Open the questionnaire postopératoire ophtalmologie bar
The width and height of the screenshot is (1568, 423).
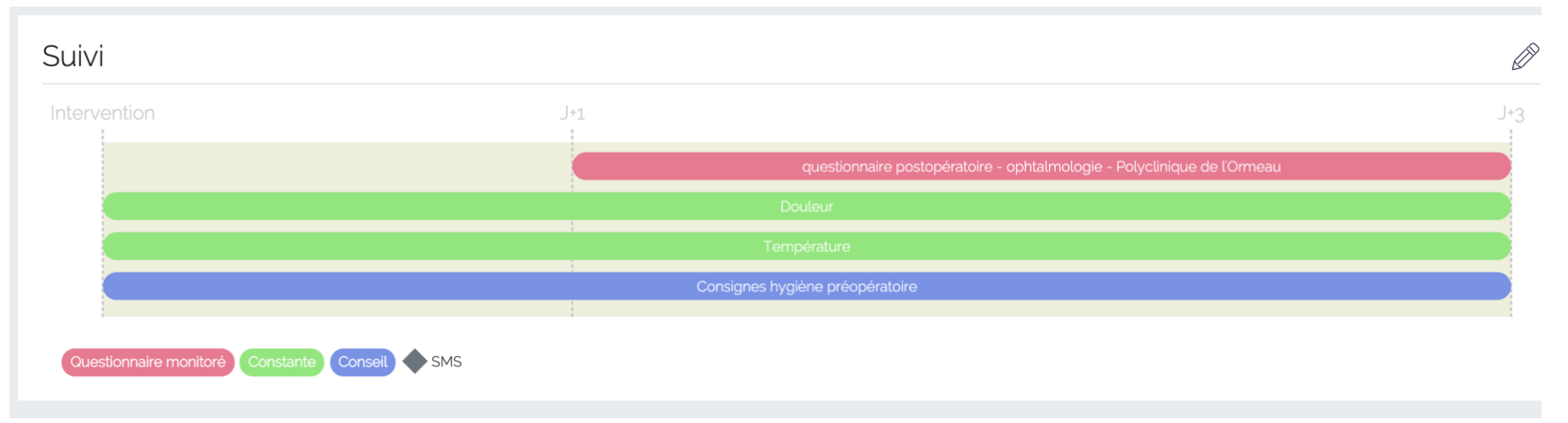point(1041,166)
